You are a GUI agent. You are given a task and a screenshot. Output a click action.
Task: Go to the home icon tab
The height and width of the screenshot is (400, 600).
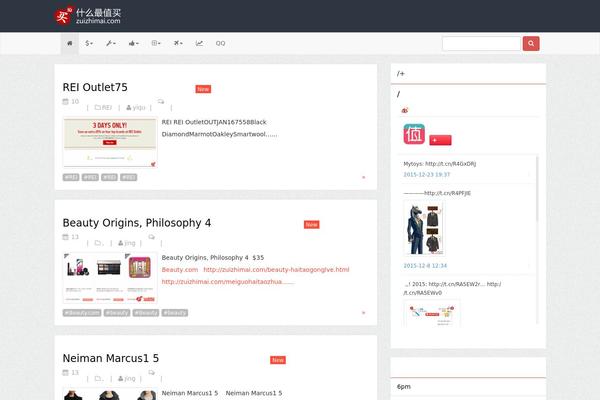[x=70, y=43]
